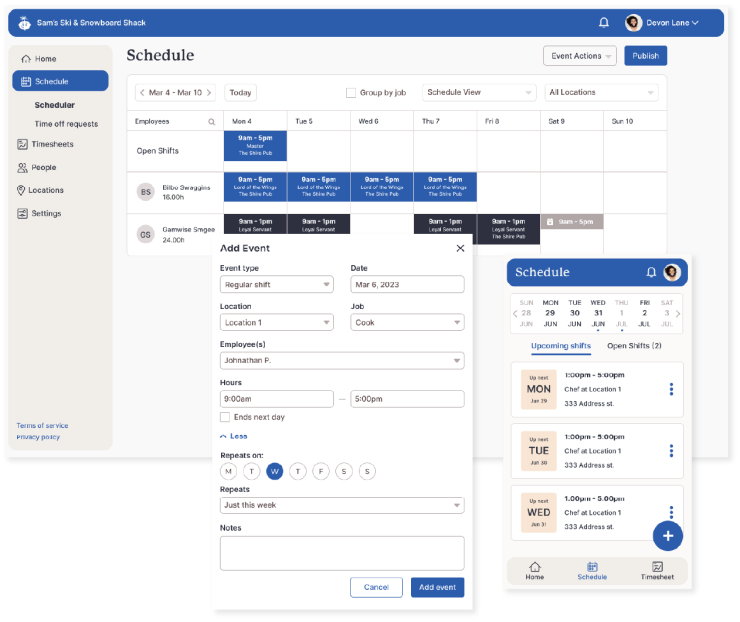
Task: Close the Add Event dialog
Action: click(x=460, y=248)
